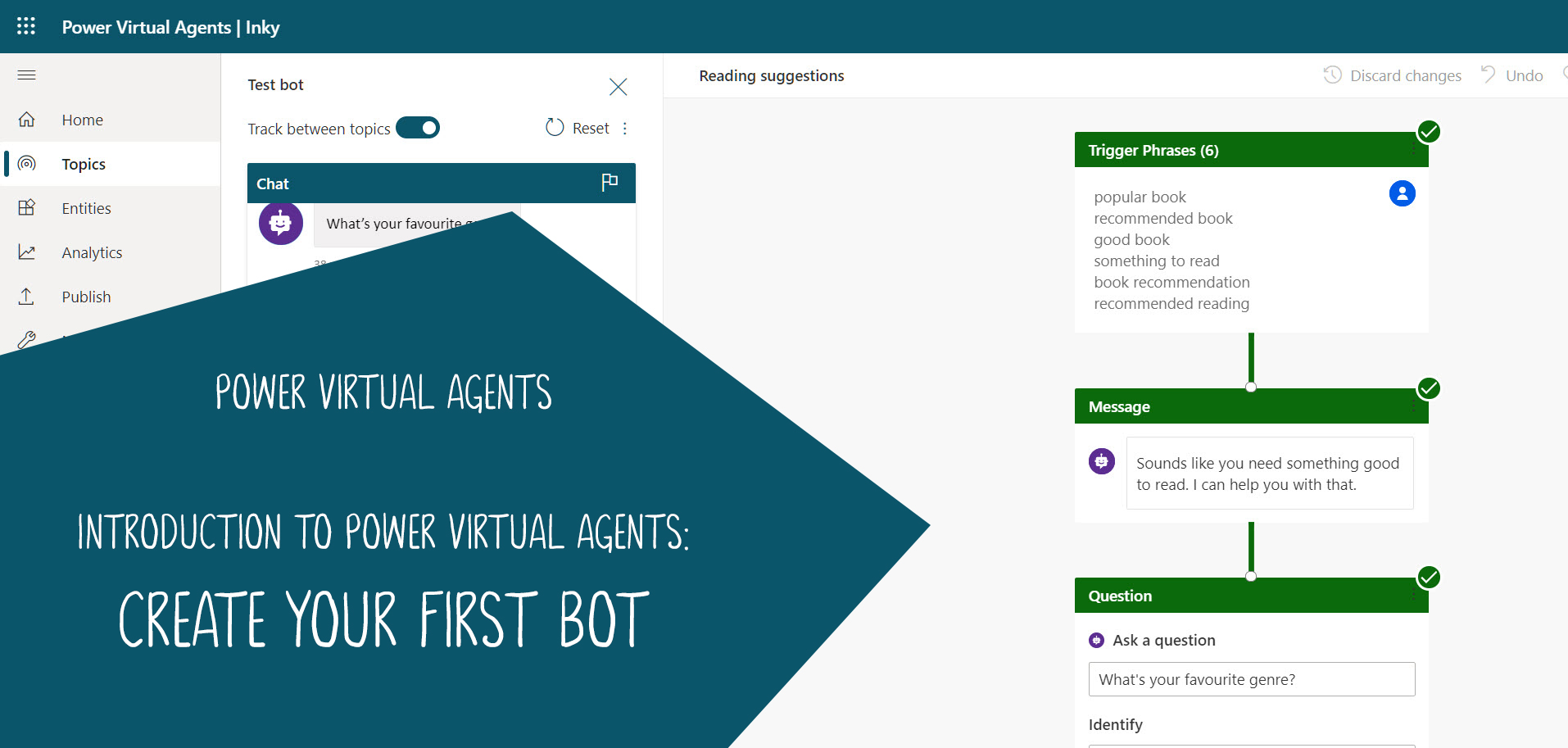Viewport: 1568px width, 748px height.
Task: Click checkmark on Question node
Action: pyautogui.click(x=1429, y=578)
